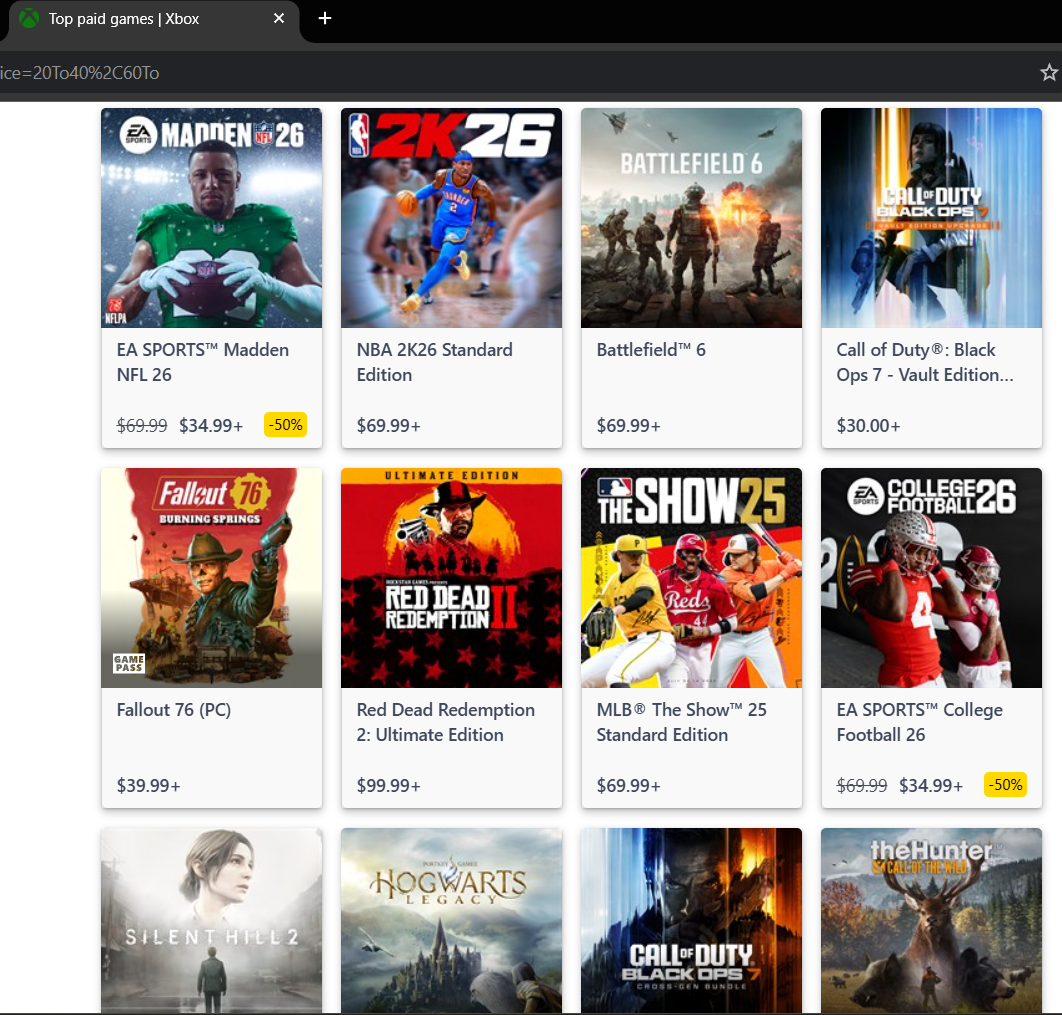Click the Black Ops 7 $30.00+ price

868,426
